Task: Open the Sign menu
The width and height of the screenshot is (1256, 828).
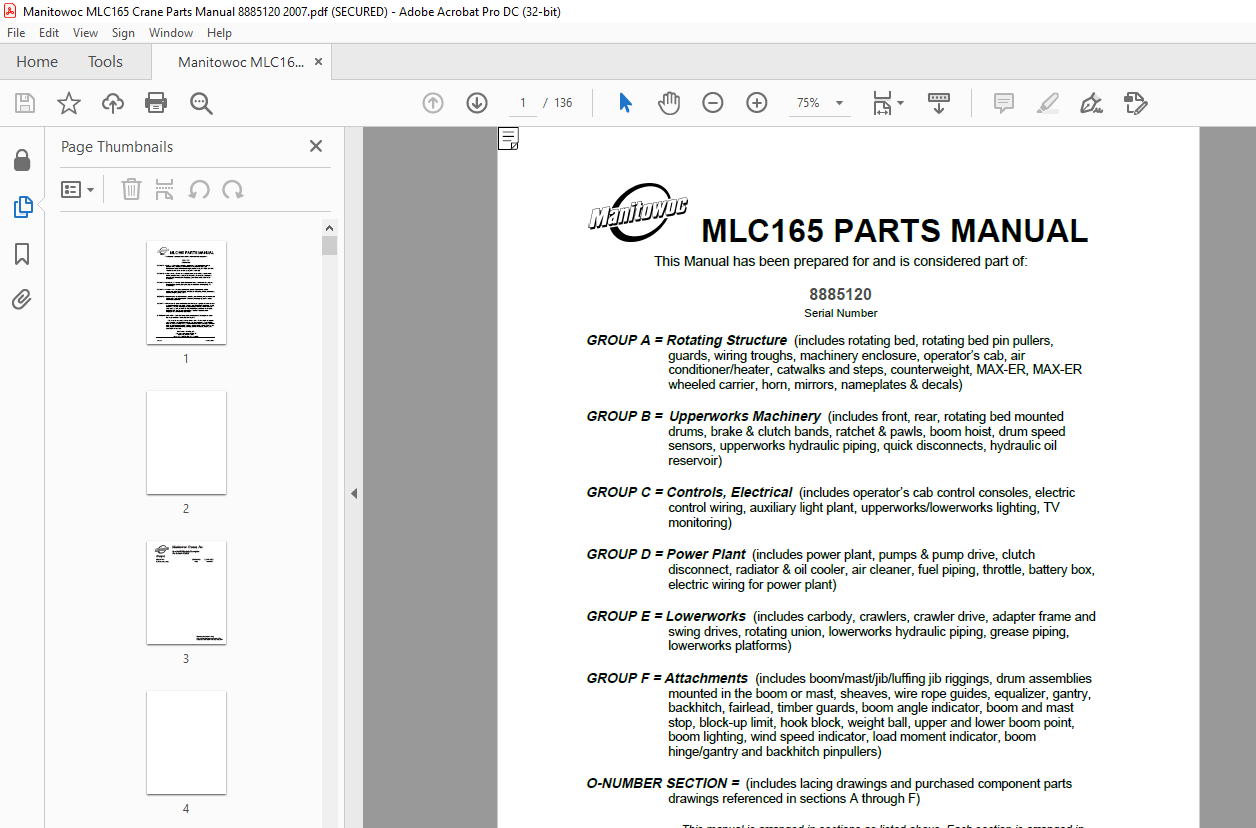Action: tap(123, 33)
